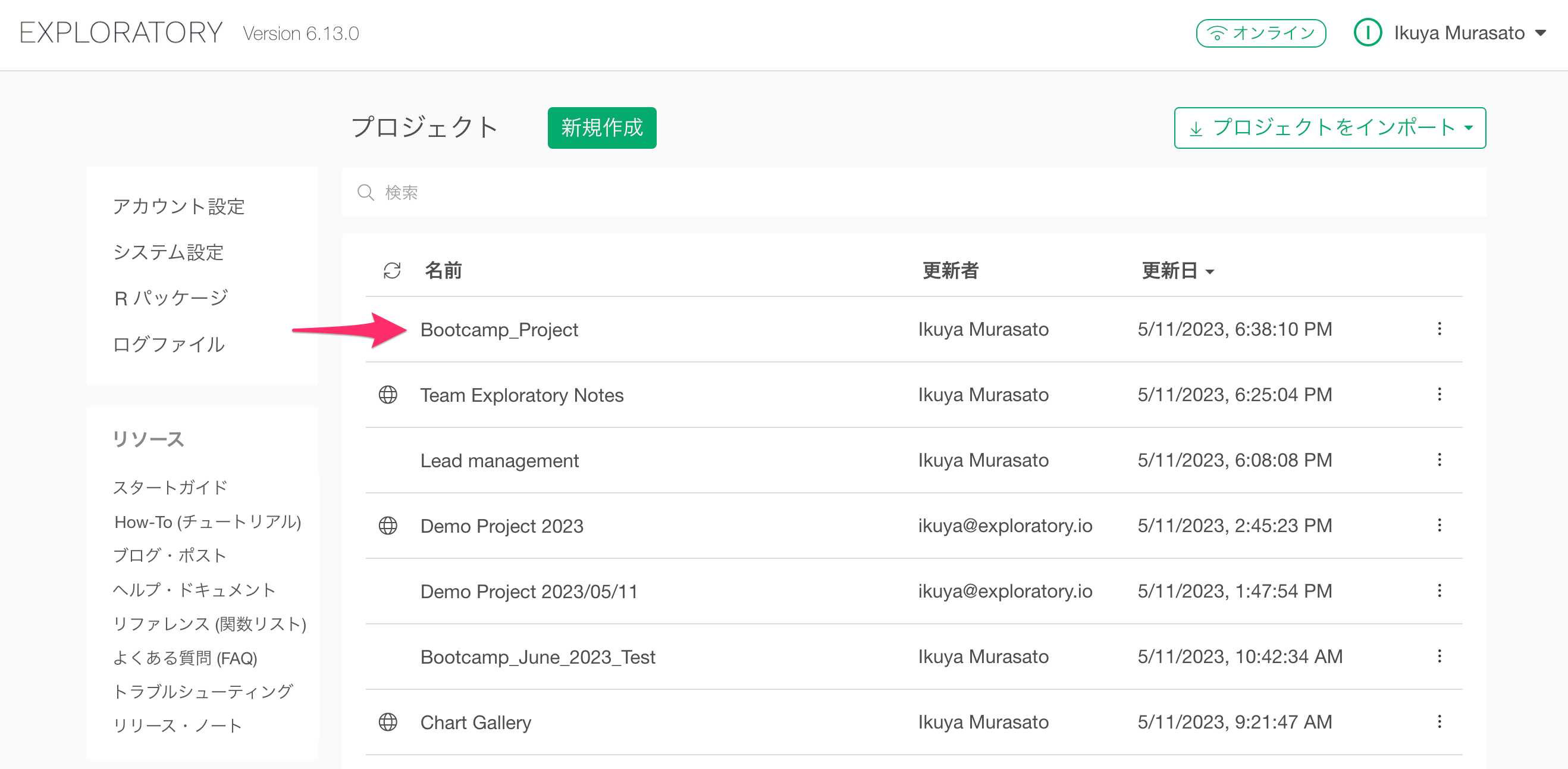Open the スタートガイド resource link
The width and height of the screenshot is (1568, 769).
(171, 487)
